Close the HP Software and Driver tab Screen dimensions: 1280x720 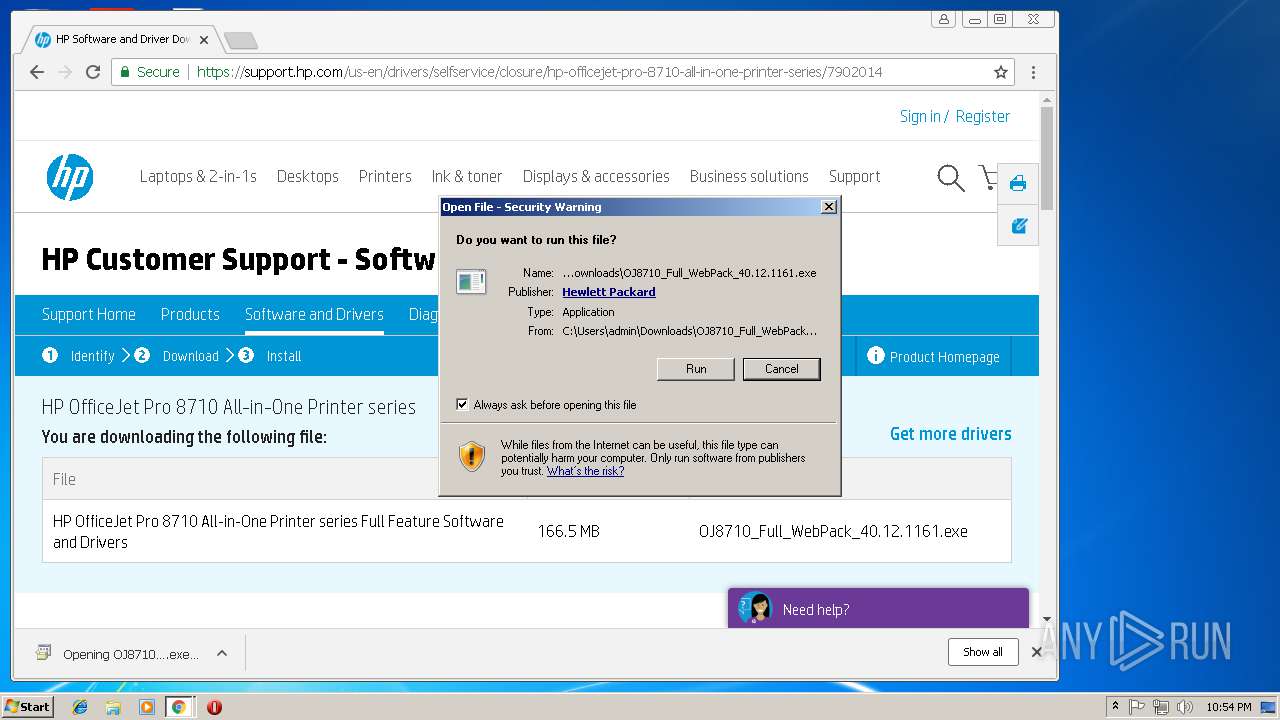[x=204, y=40]
